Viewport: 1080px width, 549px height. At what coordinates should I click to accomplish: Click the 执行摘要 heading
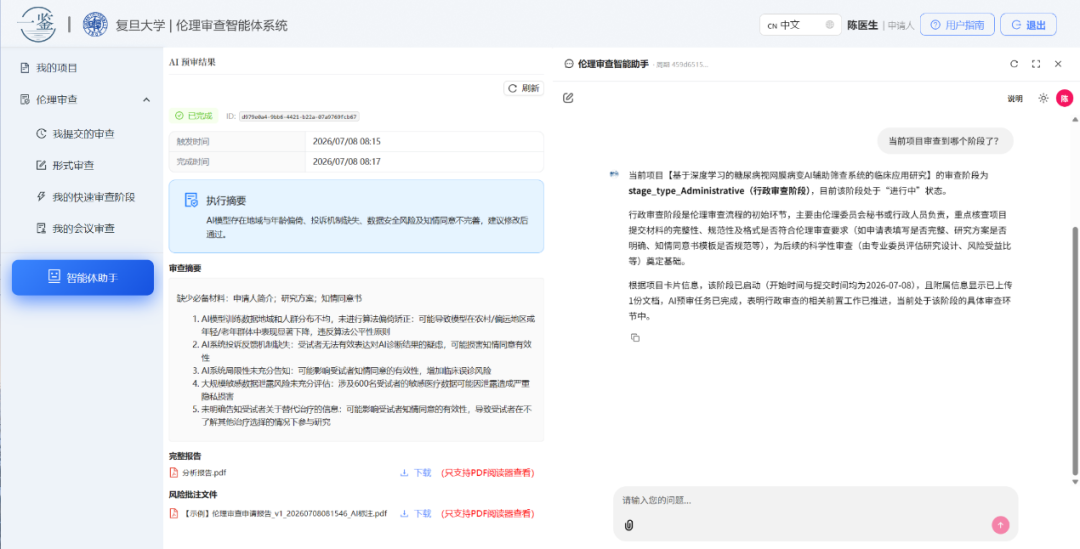226,200
